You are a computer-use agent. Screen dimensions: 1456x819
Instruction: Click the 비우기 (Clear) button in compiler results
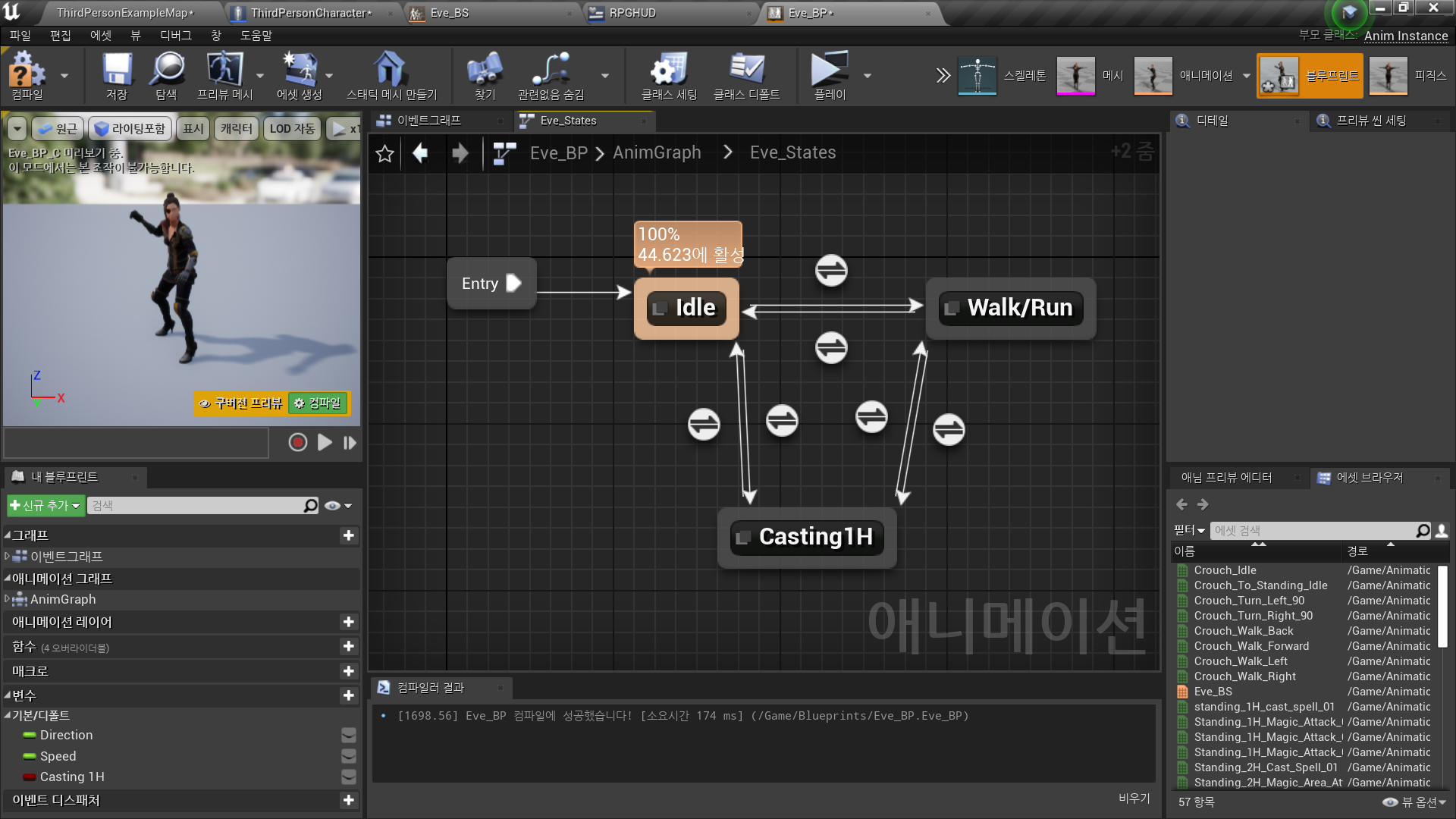click(x=1134, y=798)
